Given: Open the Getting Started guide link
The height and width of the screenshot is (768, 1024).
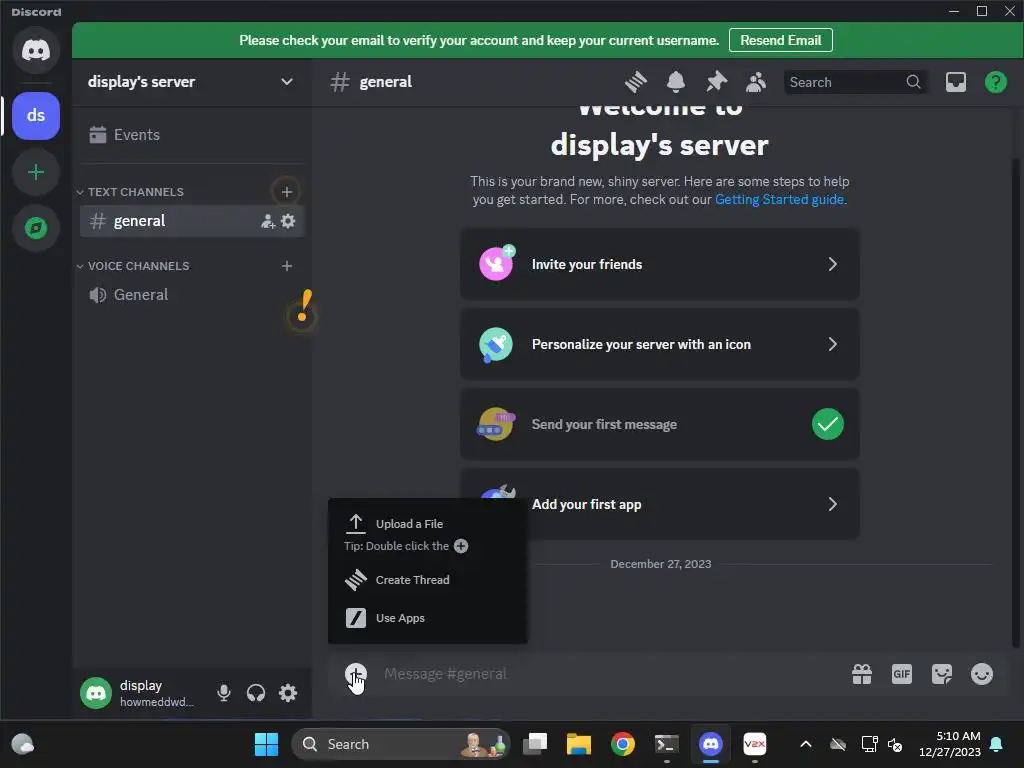Looking at the screenshot, I should point(779,200).
